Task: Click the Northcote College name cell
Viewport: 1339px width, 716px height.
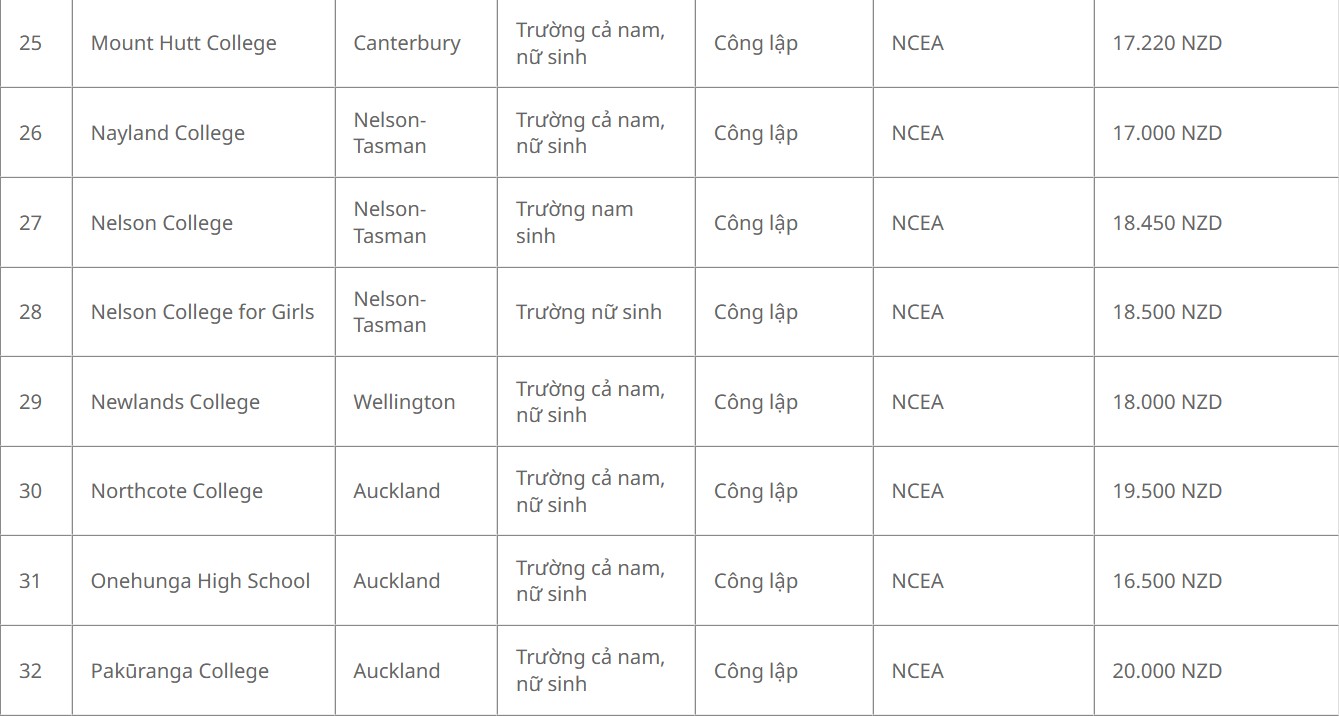Action: 176,491
